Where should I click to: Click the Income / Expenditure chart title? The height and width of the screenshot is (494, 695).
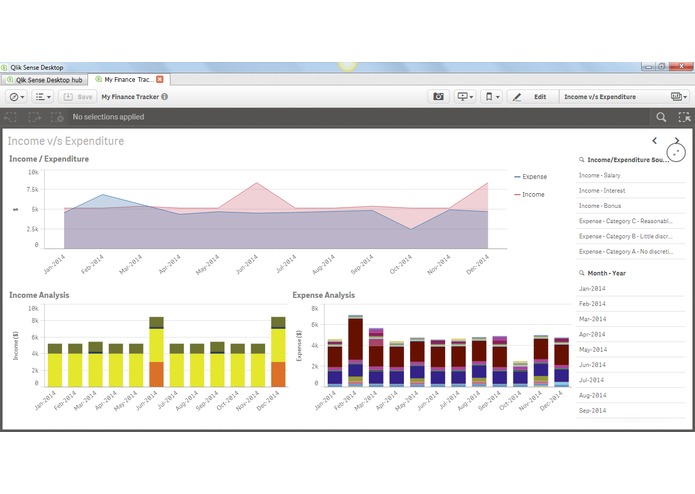49,159
